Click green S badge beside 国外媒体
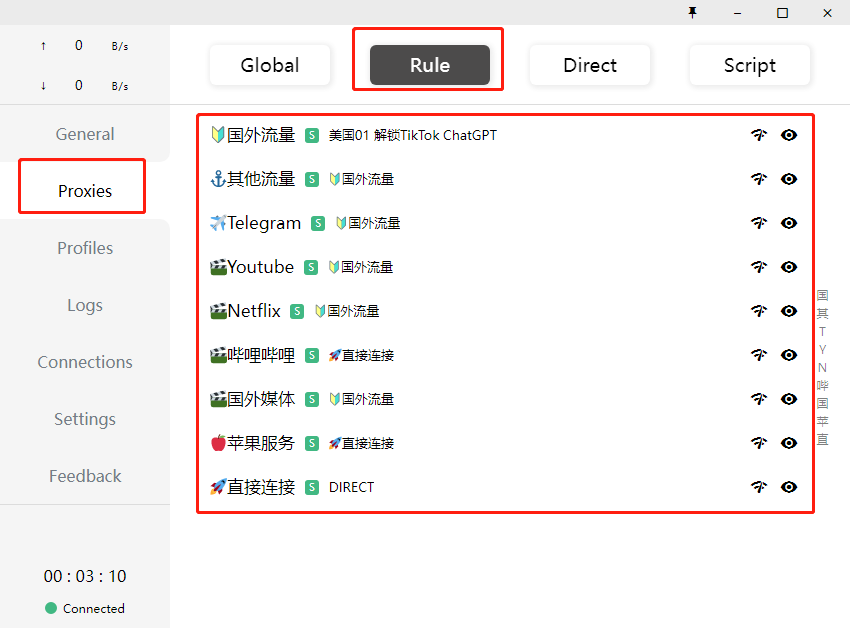The width and height of the screenshot is (850, 628). [x=312, y=399]
